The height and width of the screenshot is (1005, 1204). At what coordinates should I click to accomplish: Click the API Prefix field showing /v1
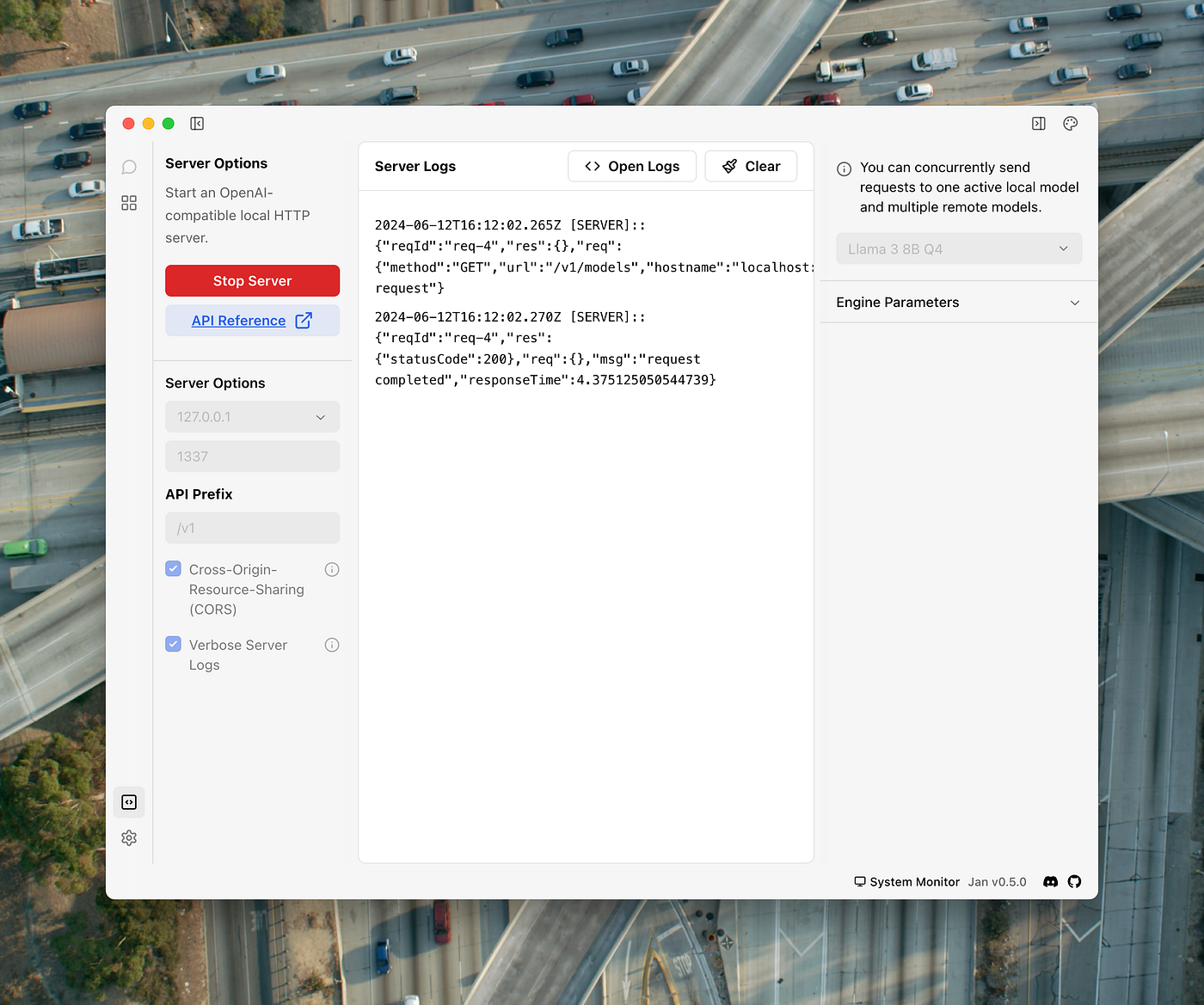[253, 528]
